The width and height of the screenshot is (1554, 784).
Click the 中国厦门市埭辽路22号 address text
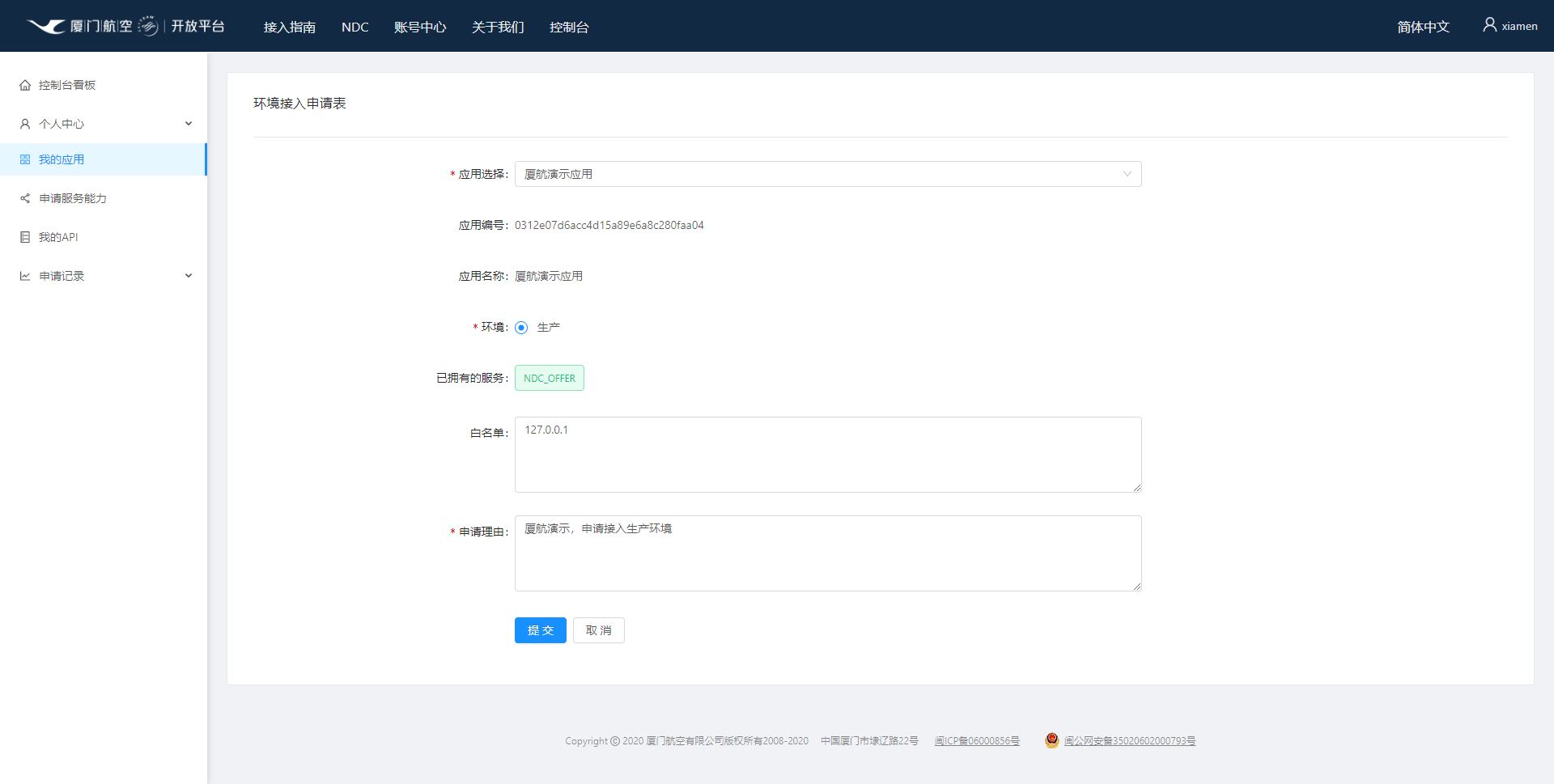(869, 741)
